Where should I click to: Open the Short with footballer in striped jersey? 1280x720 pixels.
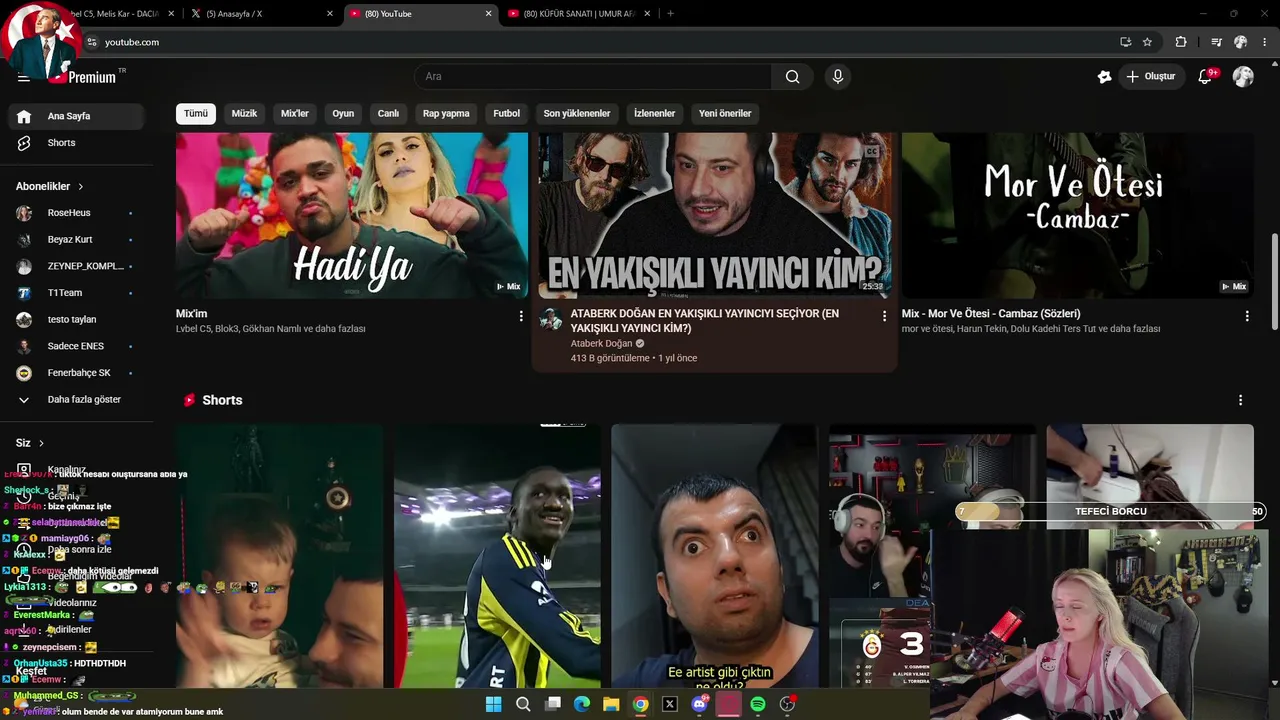click(497, 556)
